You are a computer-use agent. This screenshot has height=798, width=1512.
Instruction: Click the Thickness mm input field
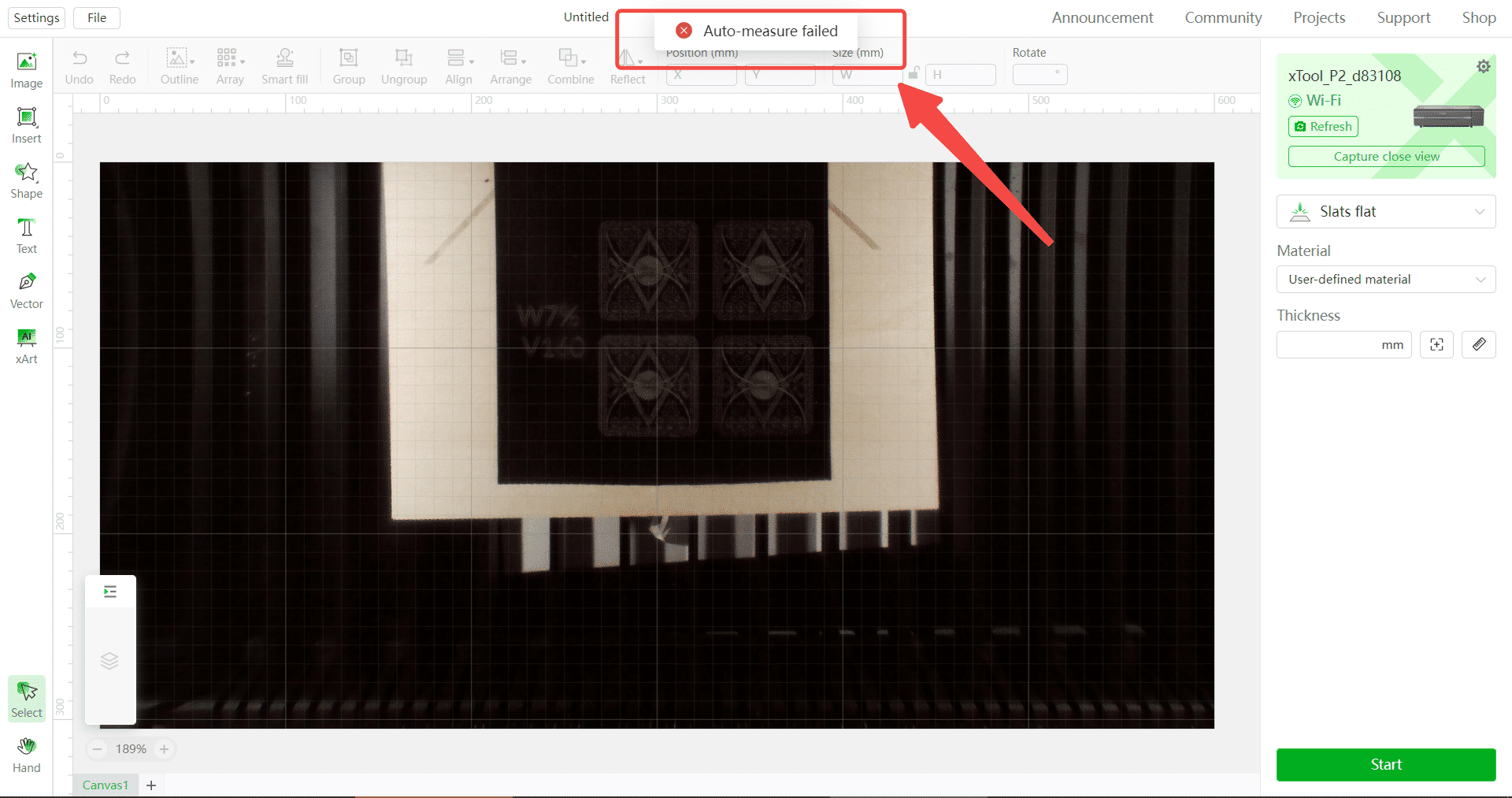point(1344,345)
